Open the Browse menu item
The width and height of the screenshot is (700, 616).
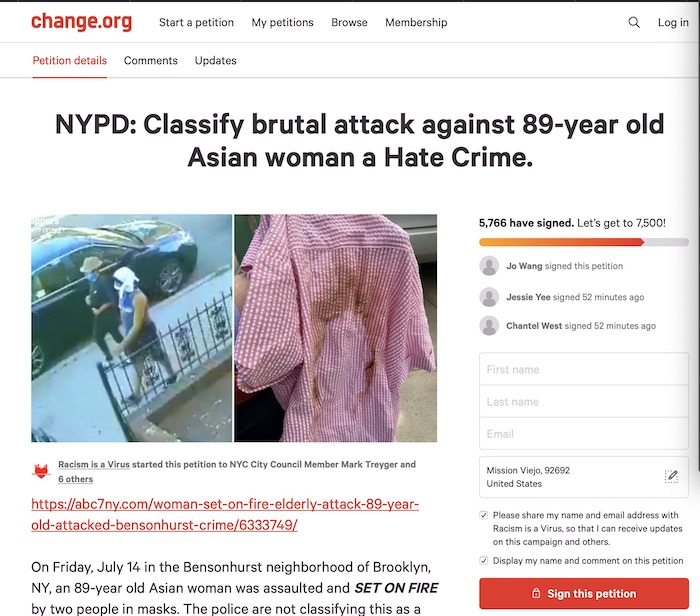[349, 22]
